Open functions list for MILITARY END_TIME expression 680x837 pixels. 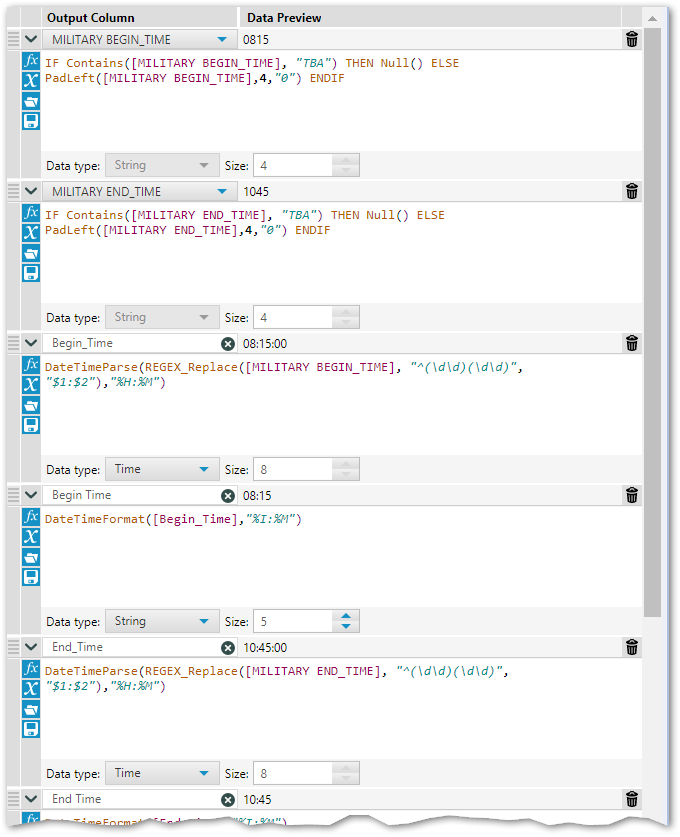pos(31,213)
